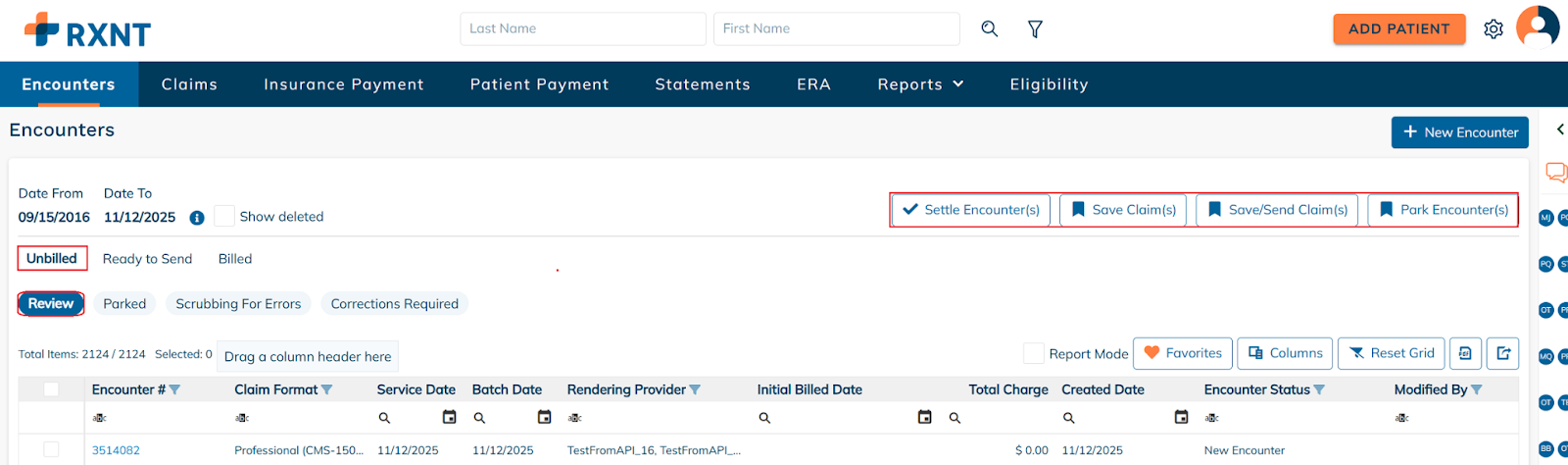The image size is (1568, 465).
Task: Open the Encounter Status column filter
Action: click(x=1319, y=390)
